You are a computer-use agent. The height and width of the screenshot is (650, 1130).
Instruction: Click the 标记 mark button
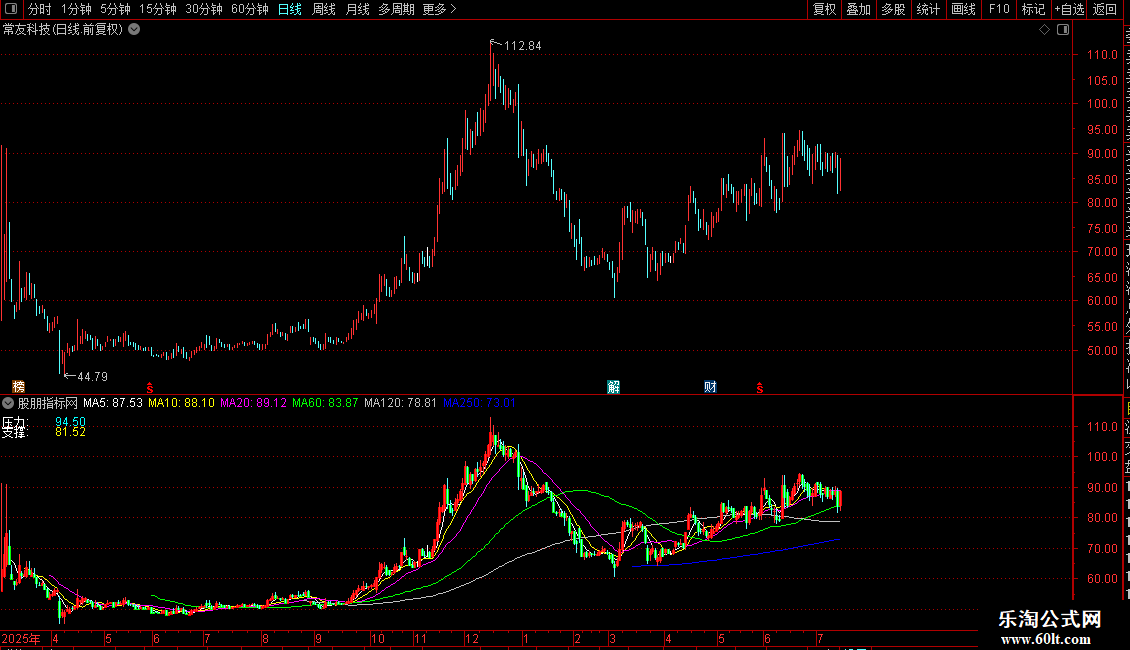(1033, 9)
